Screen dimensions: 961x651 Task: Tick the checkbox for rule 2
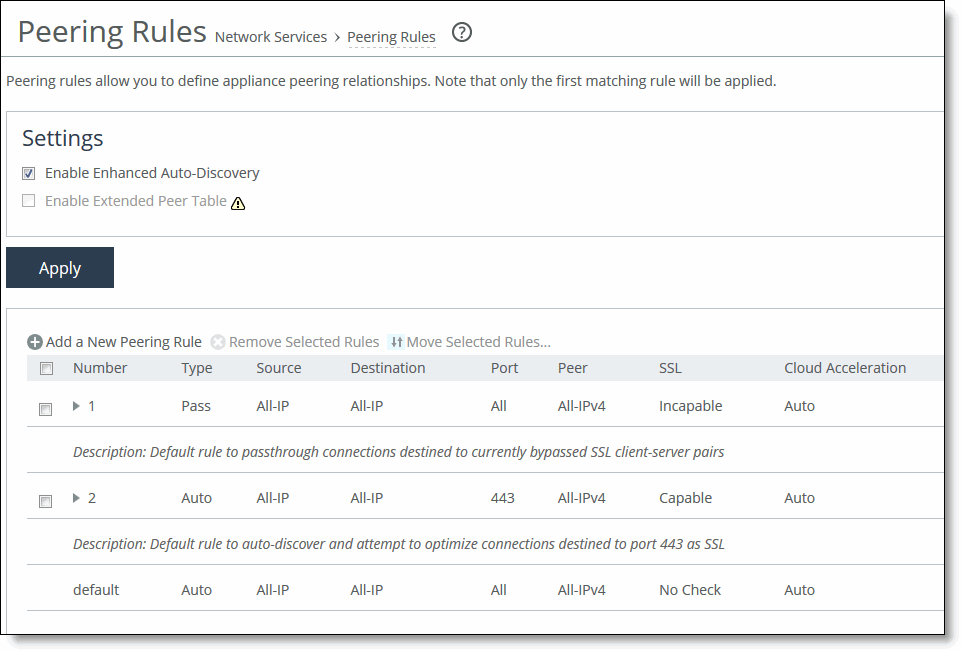[45, 501]
